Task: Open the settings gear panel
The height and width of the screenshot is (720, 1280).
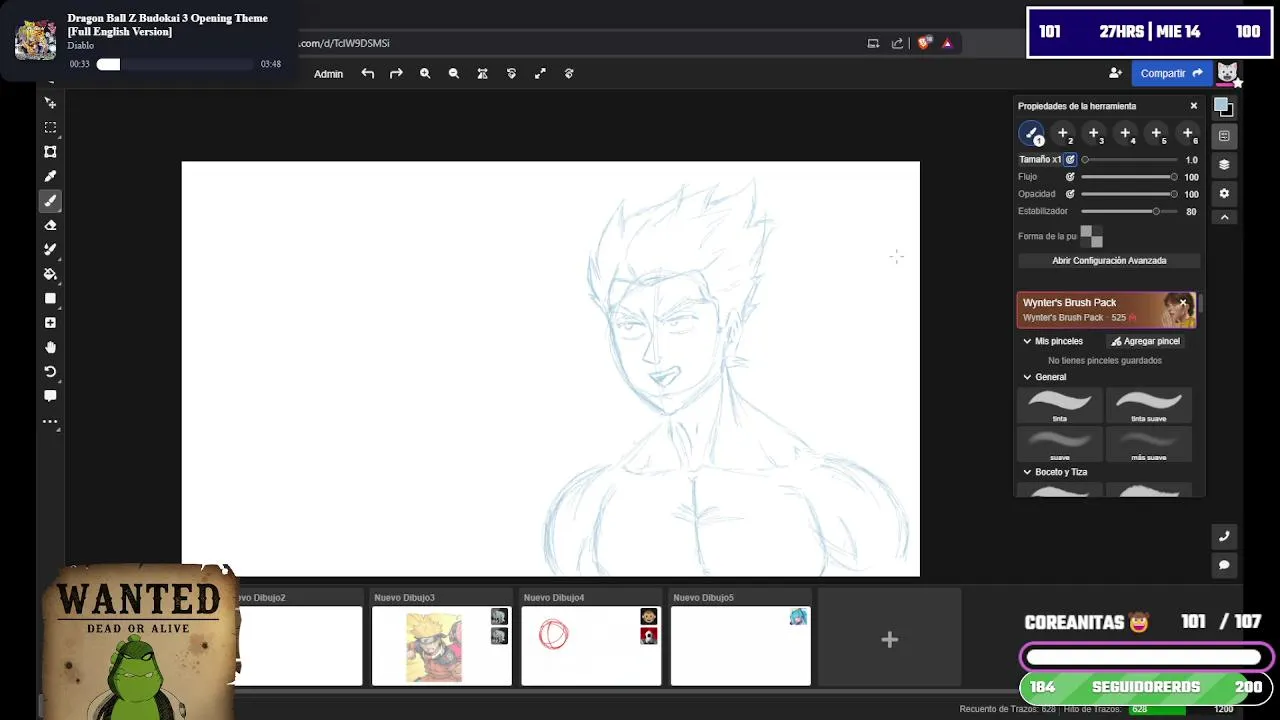Action: point(1224,193)
